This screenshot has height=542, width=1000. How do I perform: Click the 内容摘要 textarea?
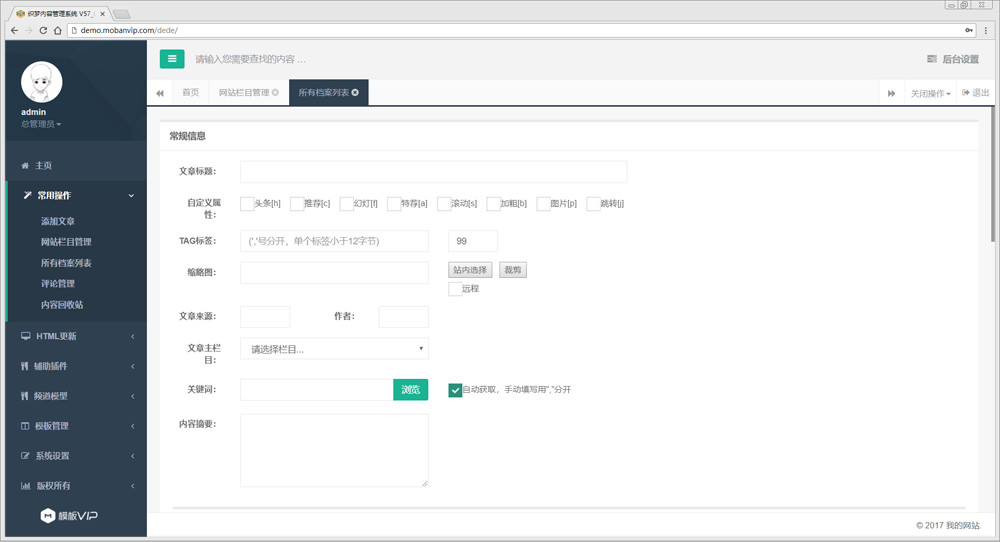coord(334,450)
